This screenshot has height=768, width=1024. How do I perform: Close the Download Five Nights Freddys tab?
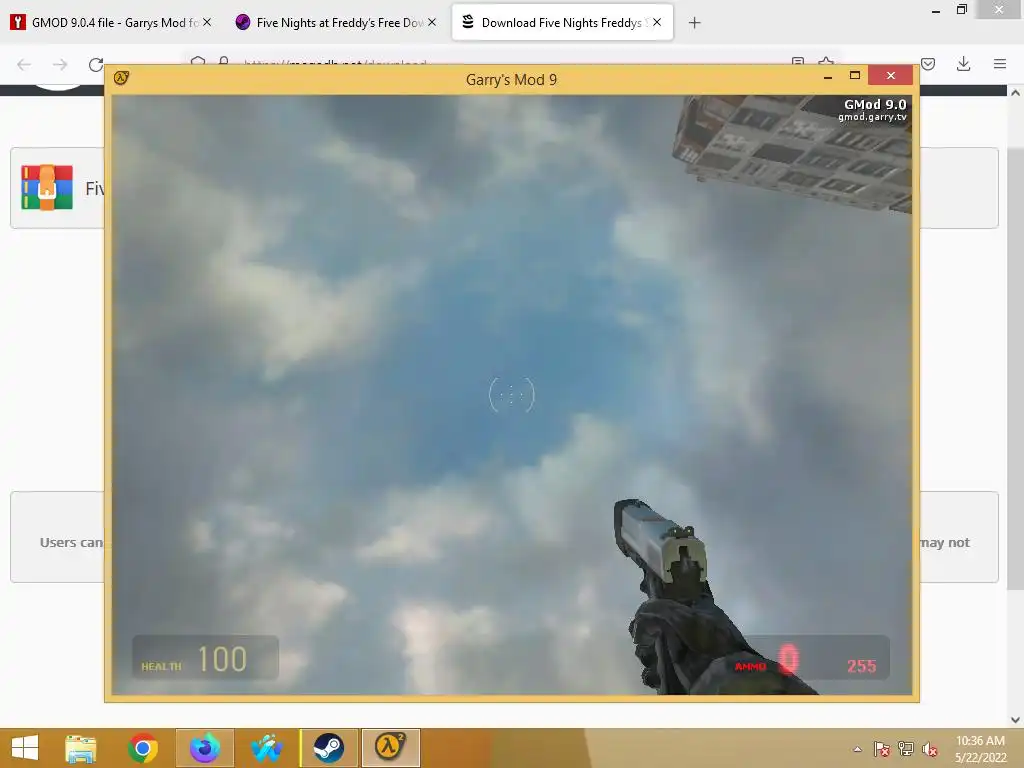click(657, 22)
